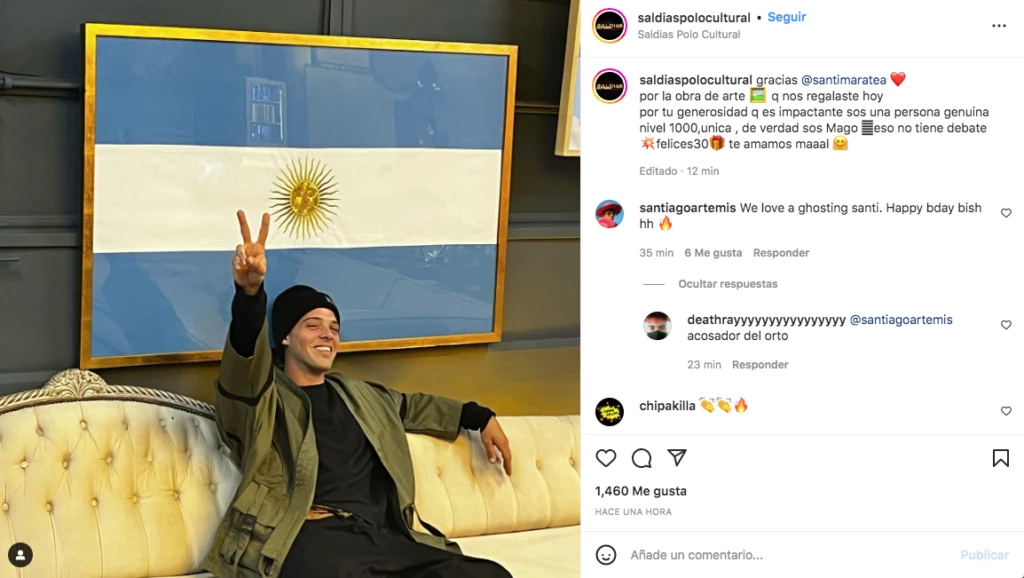Image resolution: width=1024 pixels, height=578 pixels.
Task: Reply to santiagoartemis via Responder
Action: [x=780, y=253]
